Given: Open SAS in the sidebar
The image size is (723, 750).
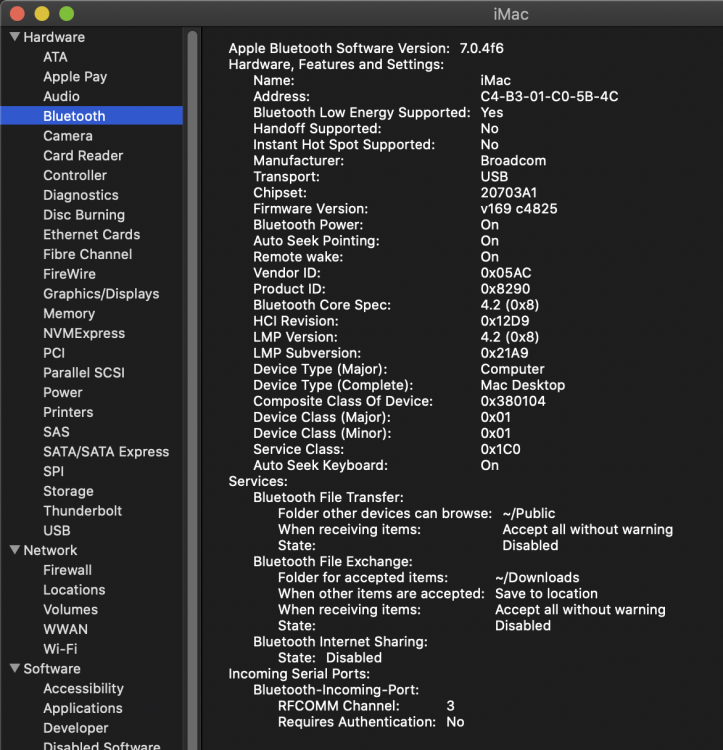Looking at the screenshot, I should 56,432.
